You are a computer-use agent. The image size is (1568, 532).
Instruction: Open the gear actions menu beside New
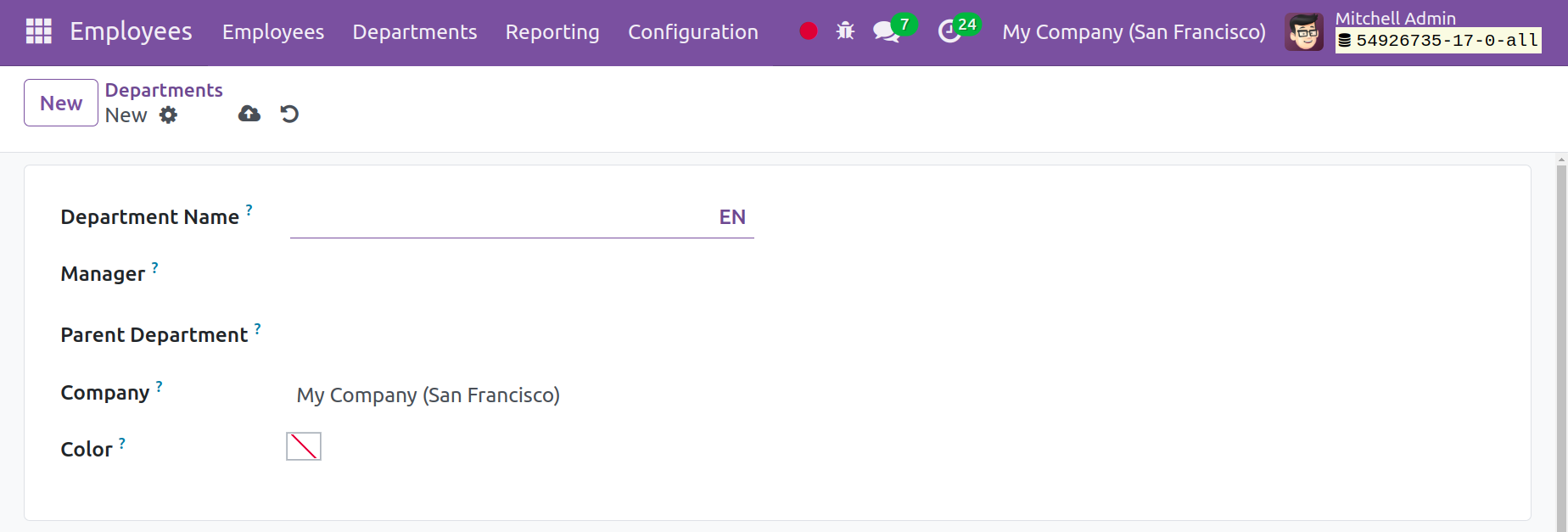pos(169,115)
